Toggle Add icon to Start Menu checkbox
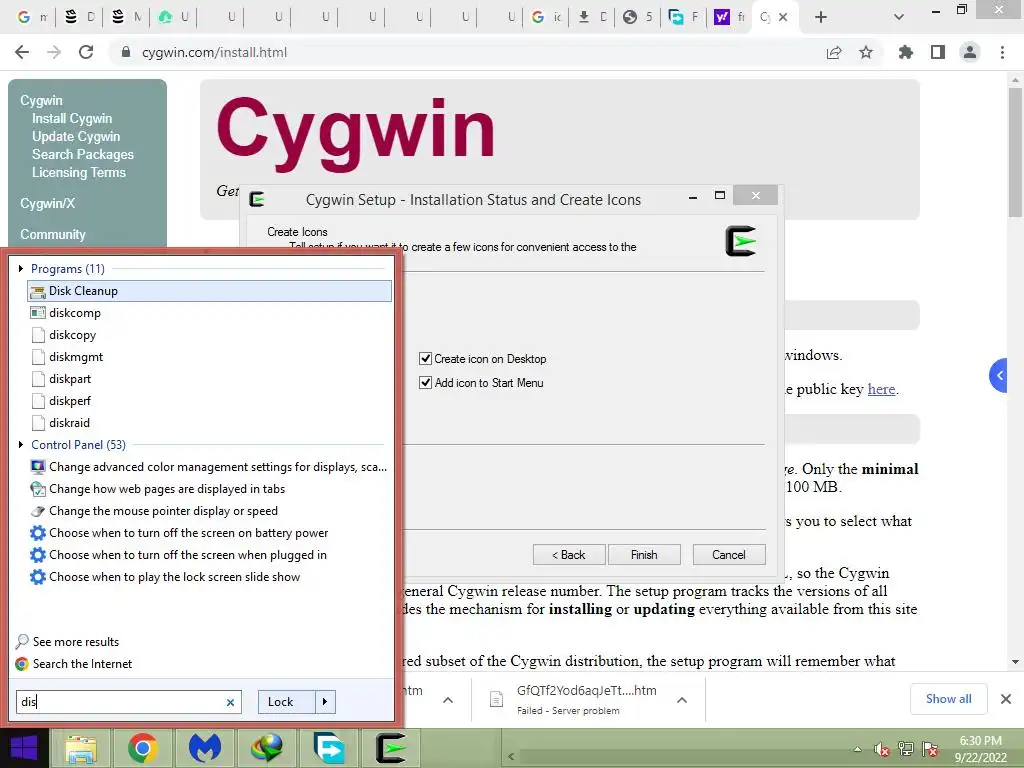The width and height of the screenshot is (1024, 768). pos(425,383)
